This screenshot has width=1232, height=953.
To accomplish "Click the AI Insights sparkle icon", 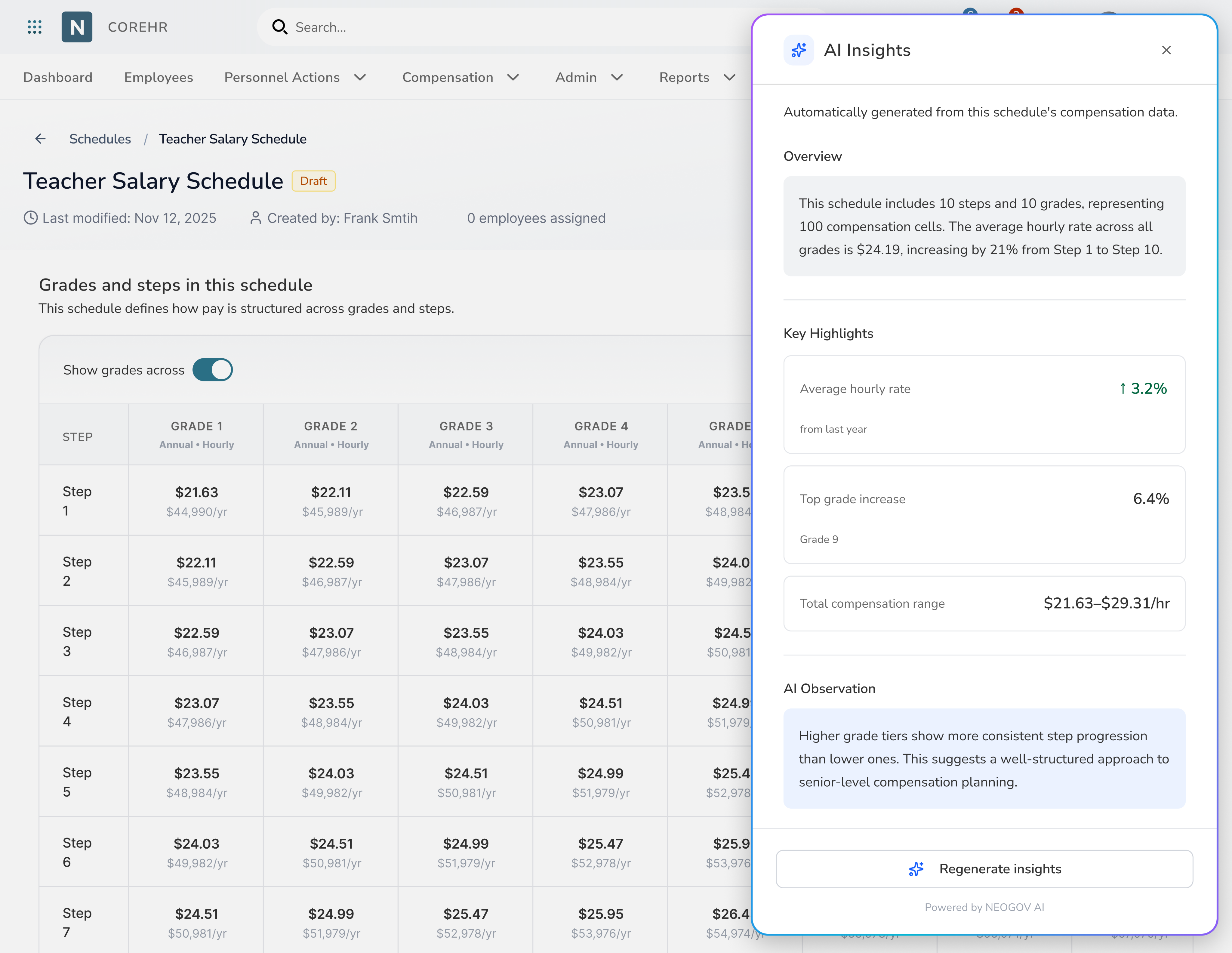I will pyautogui.click(x=798, y=50).
